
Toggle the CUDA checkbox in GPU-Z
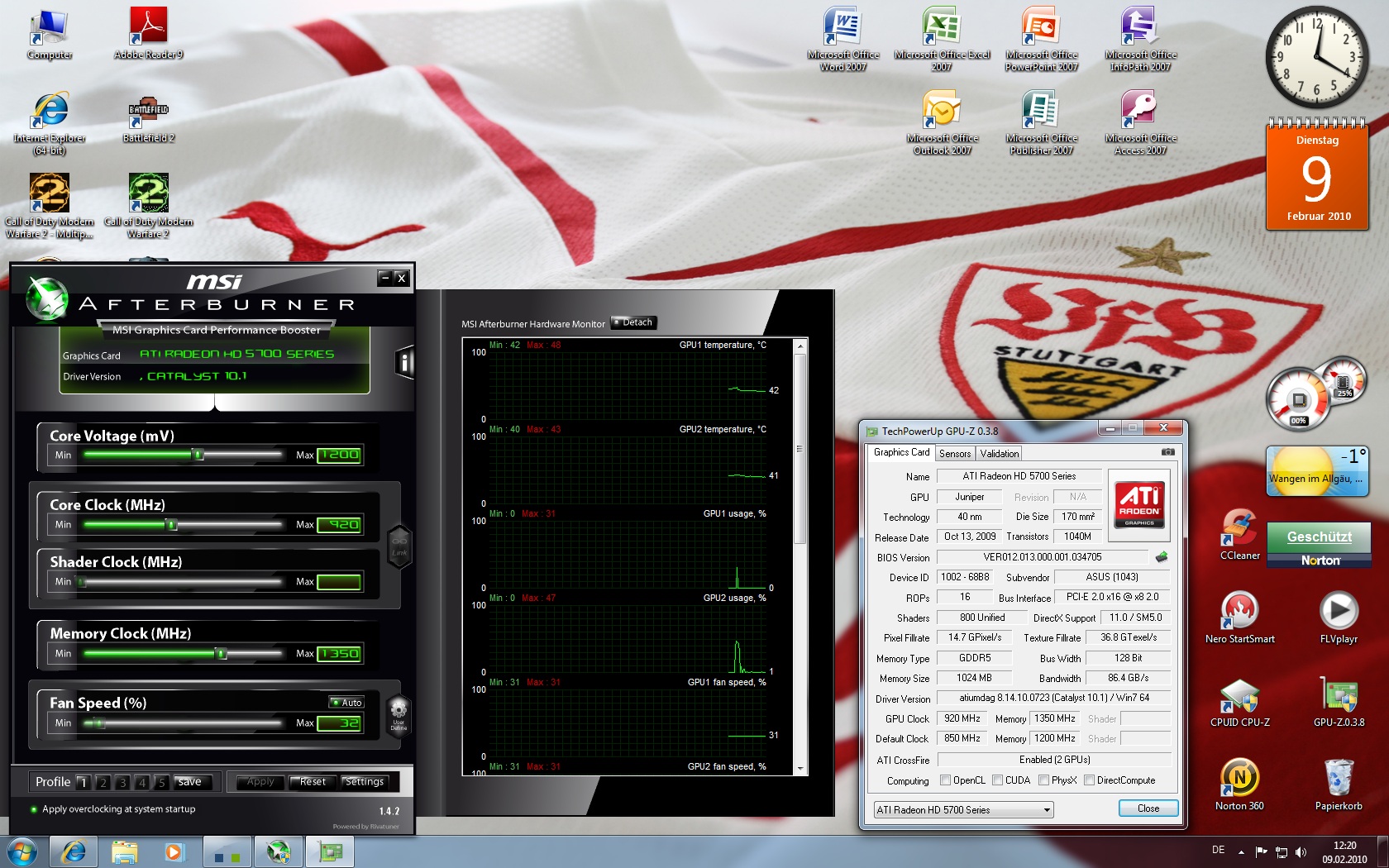point(997,780)
